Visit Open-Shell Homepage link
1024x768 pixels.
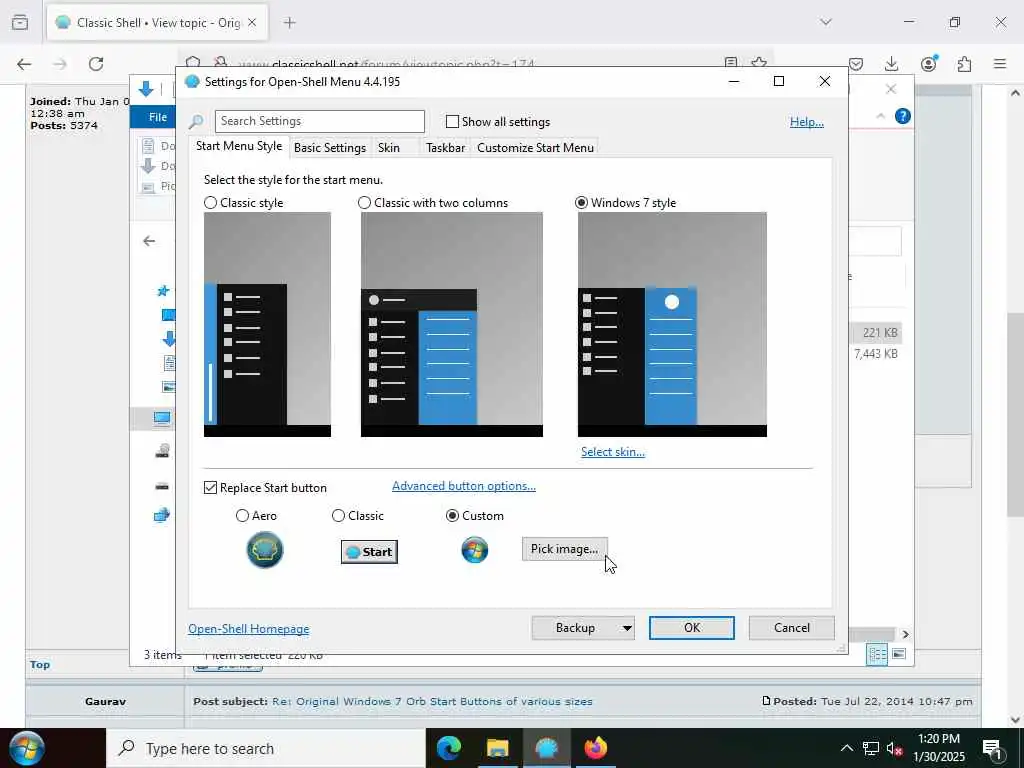pos(249,629)
